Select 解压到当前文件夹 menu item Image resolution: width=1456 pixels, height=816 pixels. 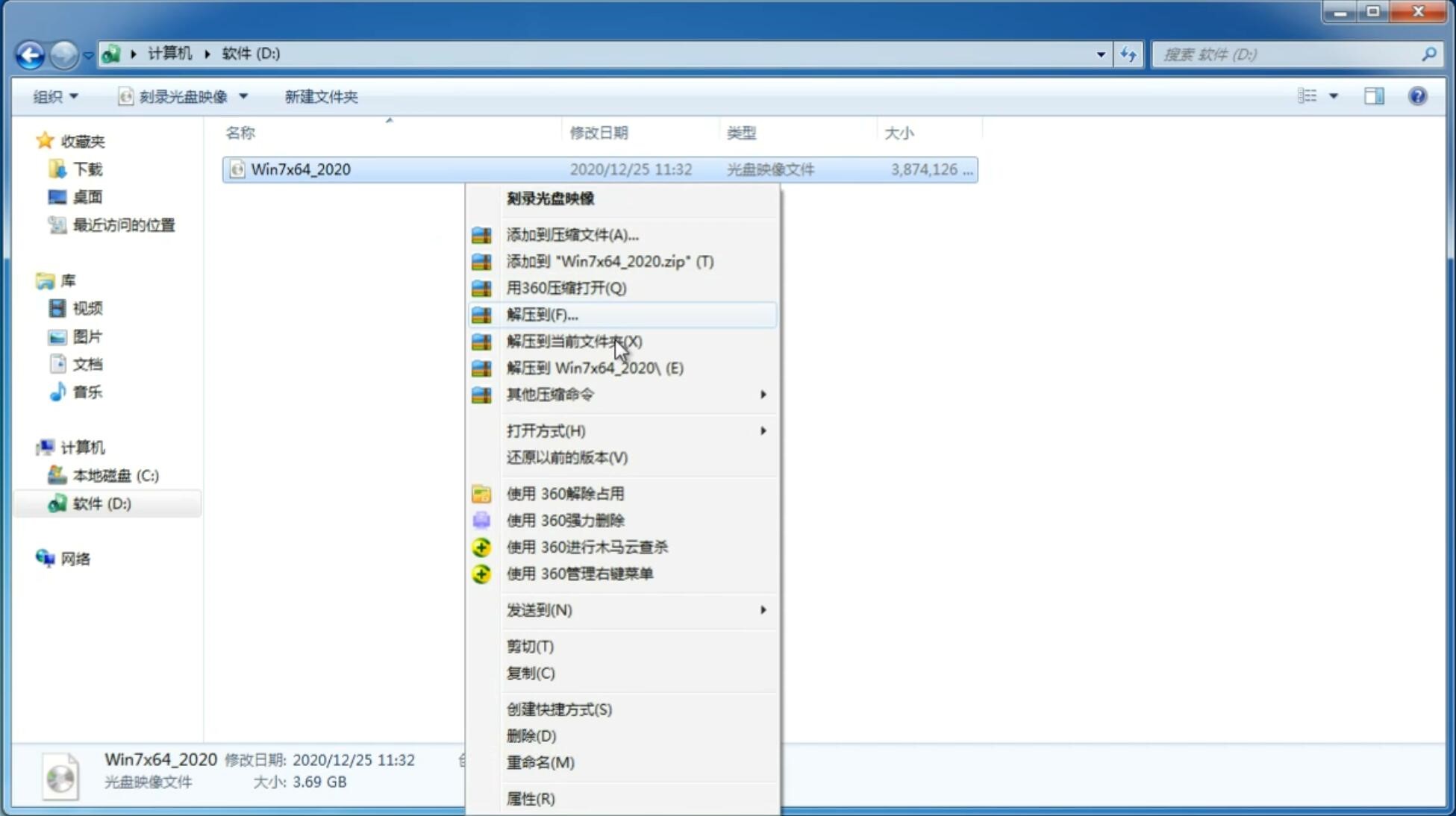(575, 341)
